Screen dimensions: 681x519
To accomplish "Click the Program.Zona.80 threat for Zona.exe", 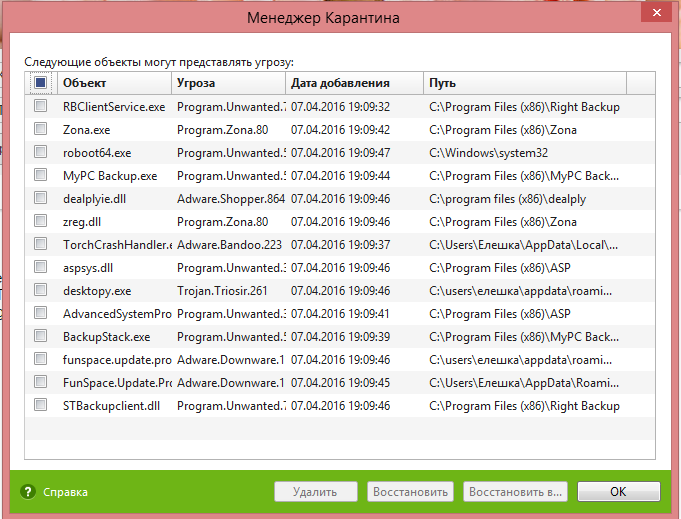I will coord(222,130).
